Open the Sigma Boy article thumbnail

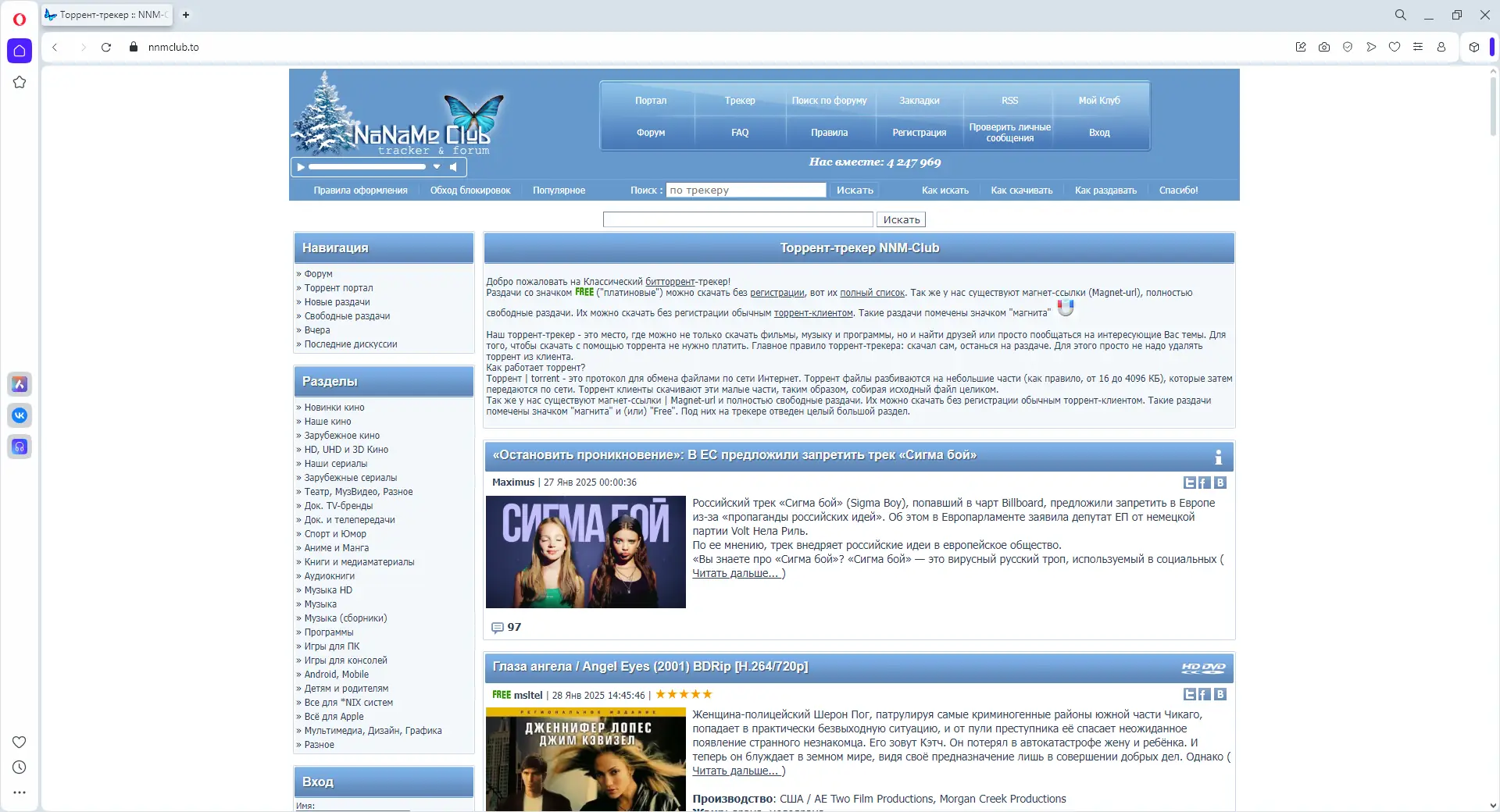pos(586,552)
